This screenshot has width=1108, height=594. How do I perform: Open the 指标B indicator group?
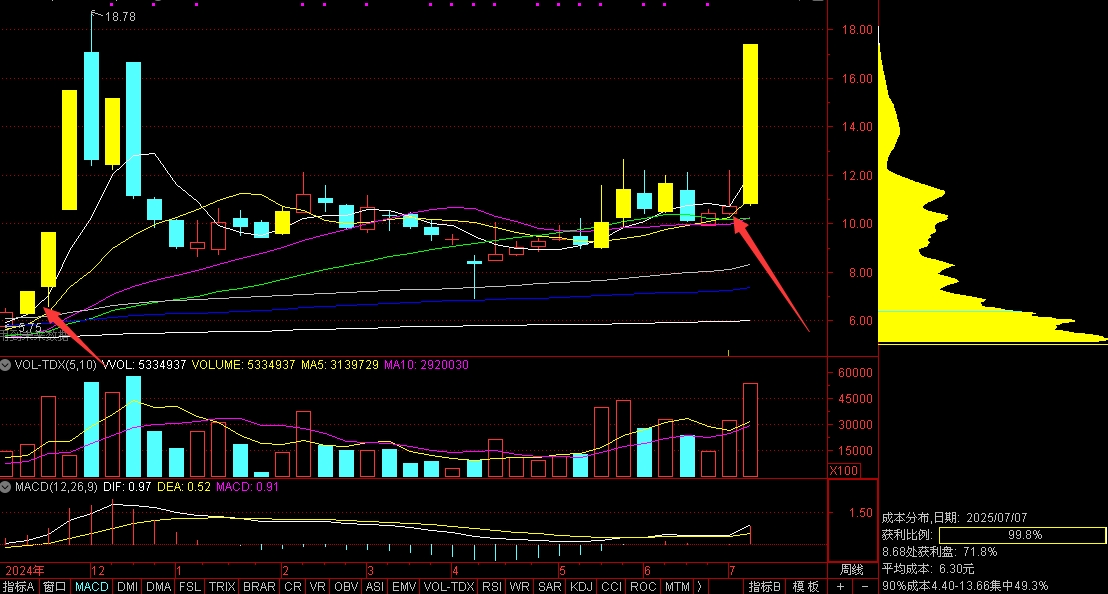[x=765, y=587]
